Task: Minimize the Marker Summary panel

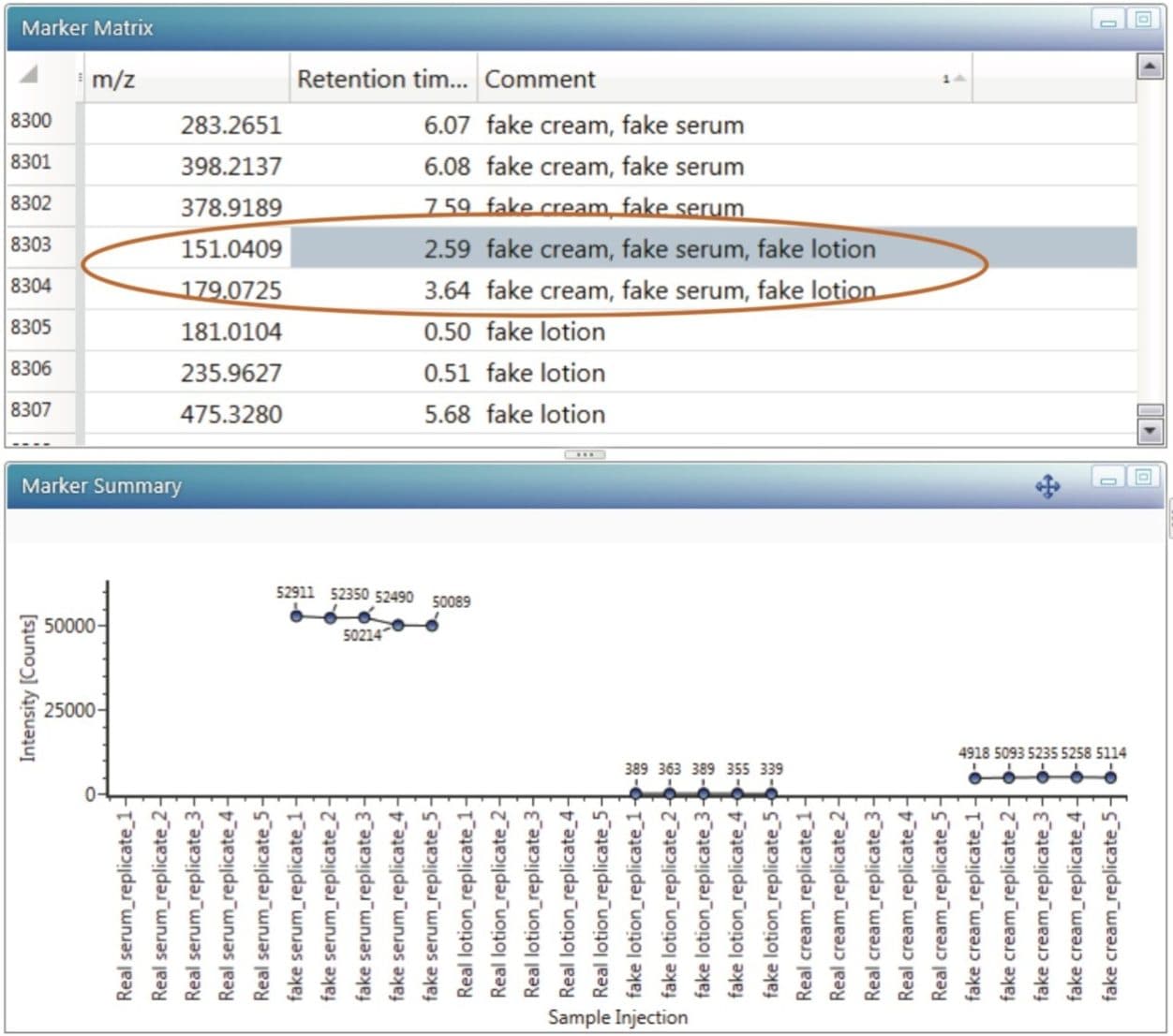Action: (x=1106, y=478)
